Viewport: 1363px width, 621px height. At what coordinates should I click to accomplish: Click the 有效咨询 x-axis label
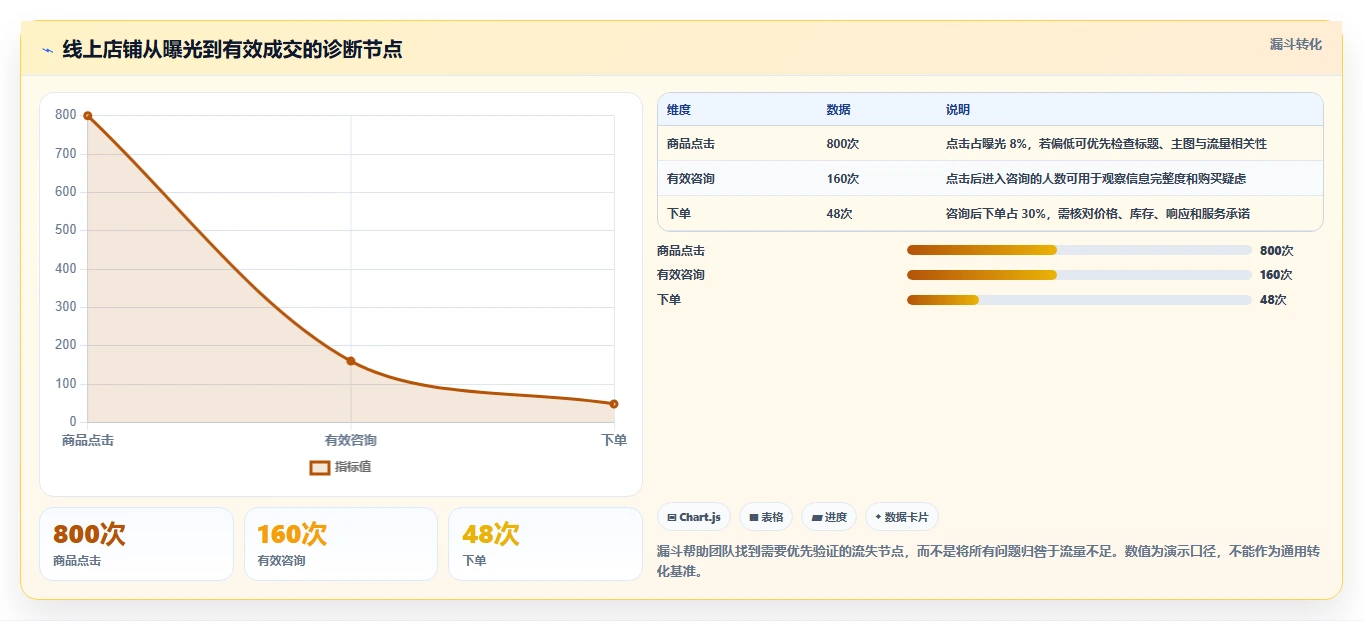pos(351,440)
